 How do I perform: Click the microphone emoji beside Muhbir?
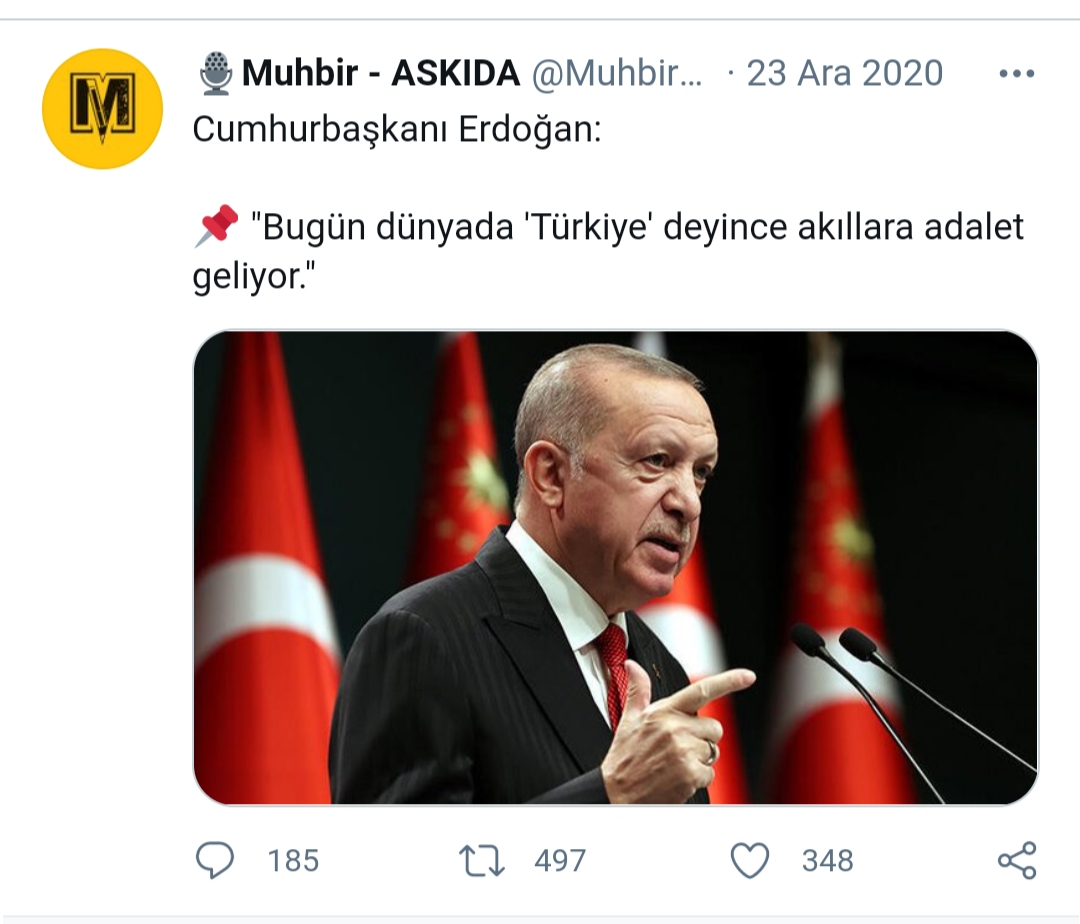tap(216, 73)
